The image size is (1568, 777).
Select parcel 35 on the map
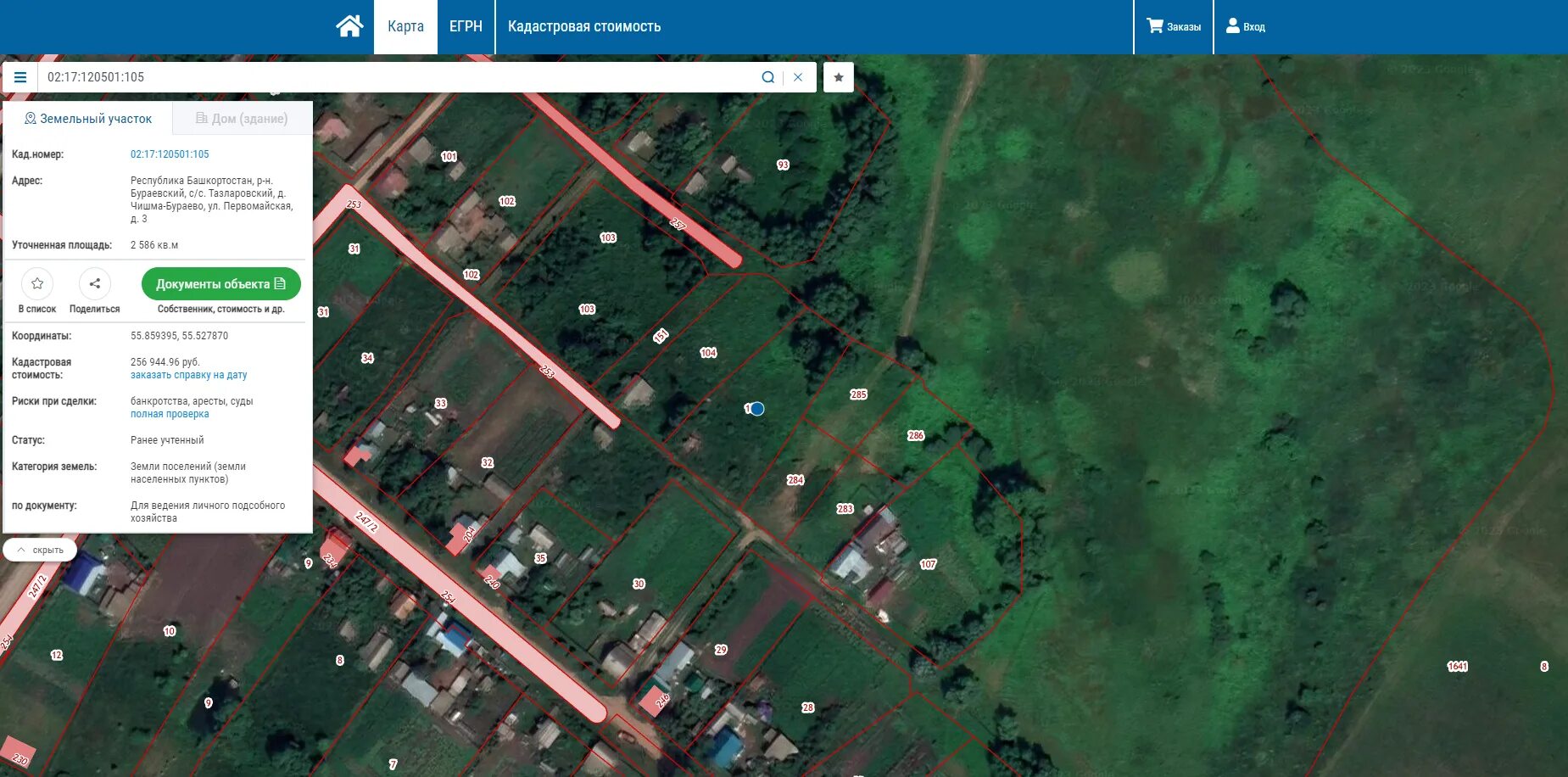[x=540, y=558]
